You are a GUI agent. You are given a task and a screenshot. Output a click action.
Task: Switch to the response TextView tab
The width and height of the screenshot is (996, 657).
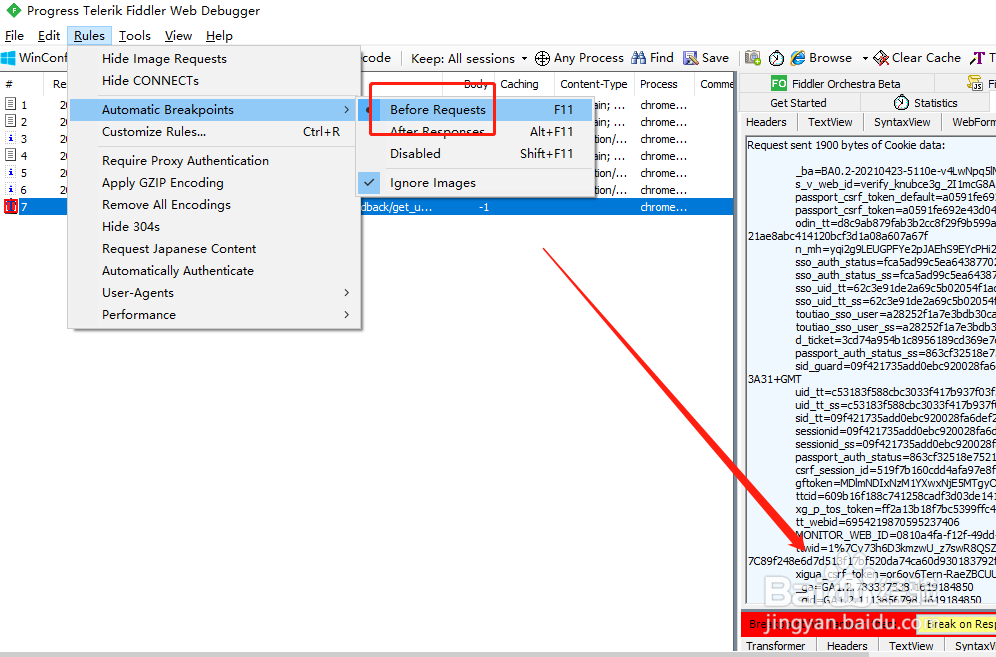911,646
